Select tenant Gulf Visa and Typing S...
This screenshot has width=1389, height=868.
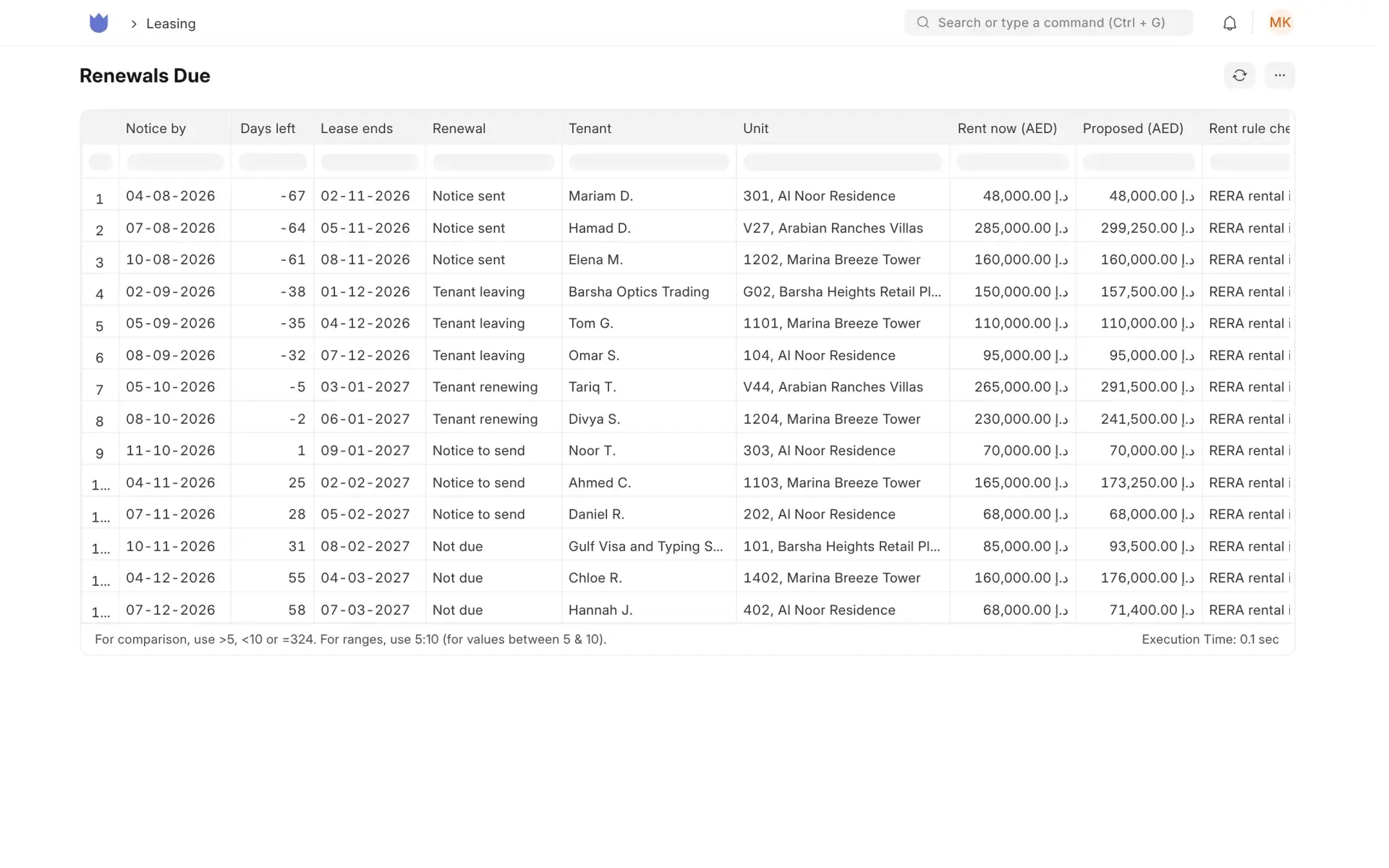point(649,546)
